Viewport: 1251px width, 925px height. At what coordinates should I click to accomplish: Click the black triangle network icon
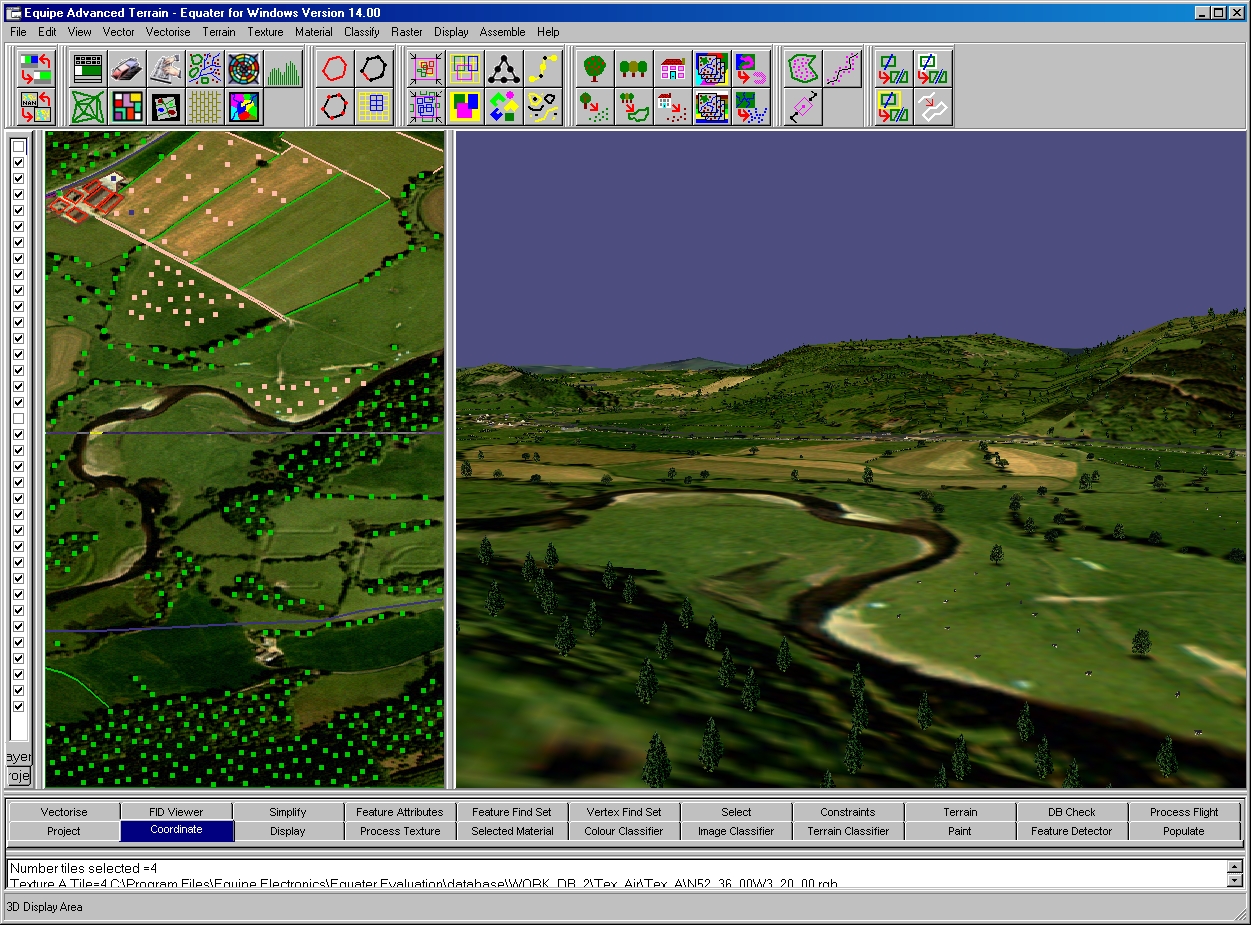click(x=503, y=69)
